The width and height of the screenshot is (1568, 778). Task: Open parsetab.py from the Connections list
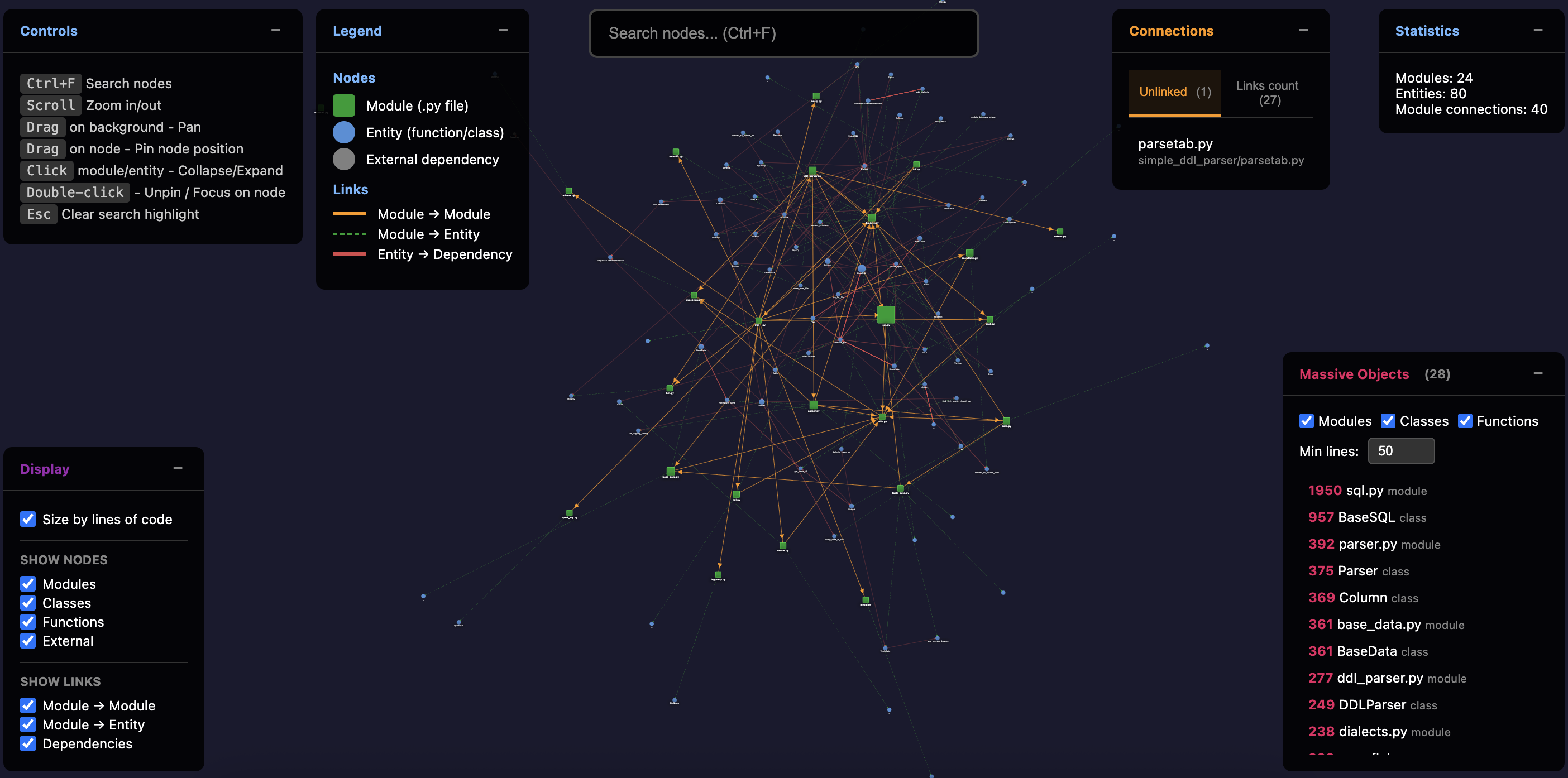point(1175,144)
